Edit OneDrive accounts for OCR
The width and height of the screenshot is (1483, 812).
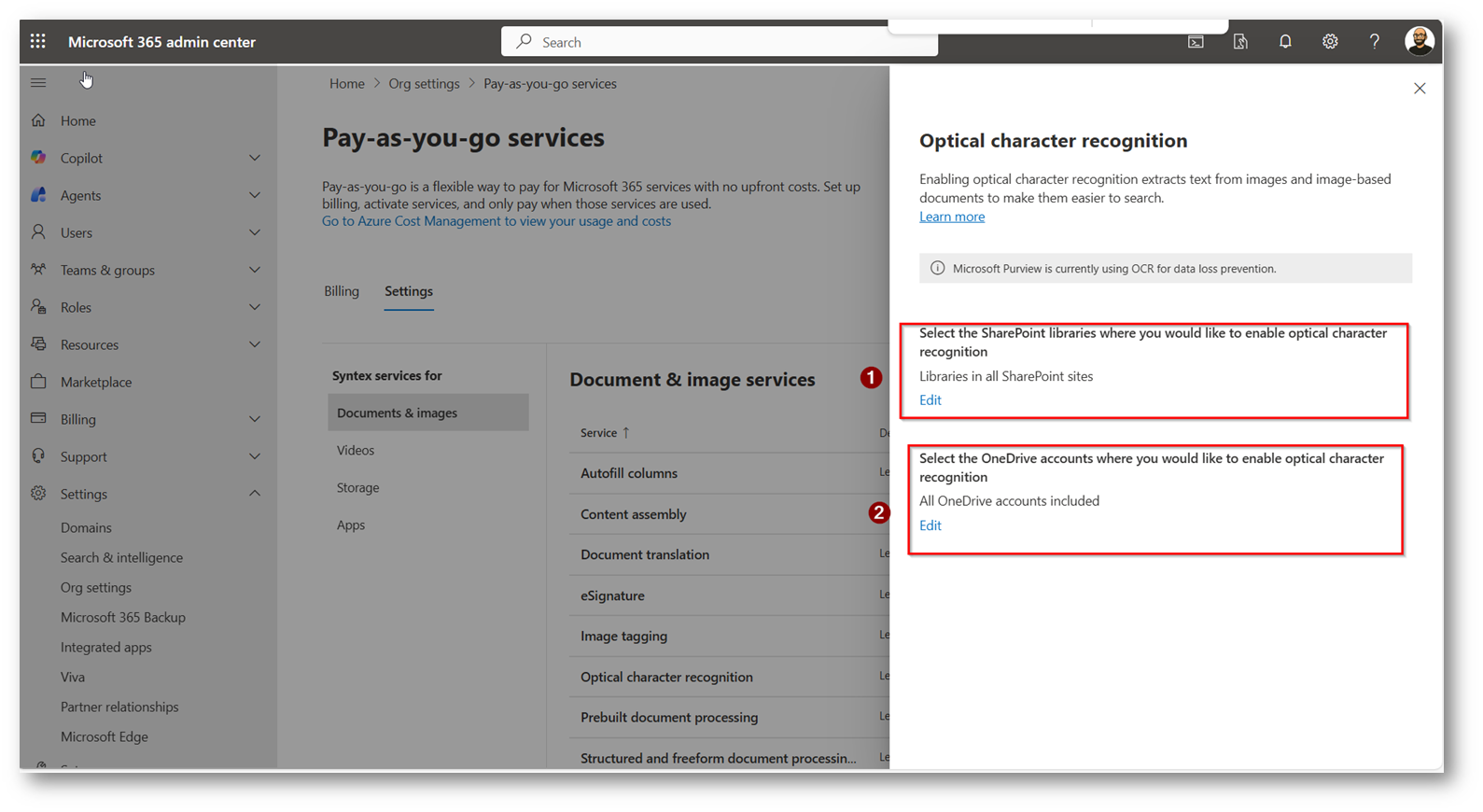click(930, 525)
